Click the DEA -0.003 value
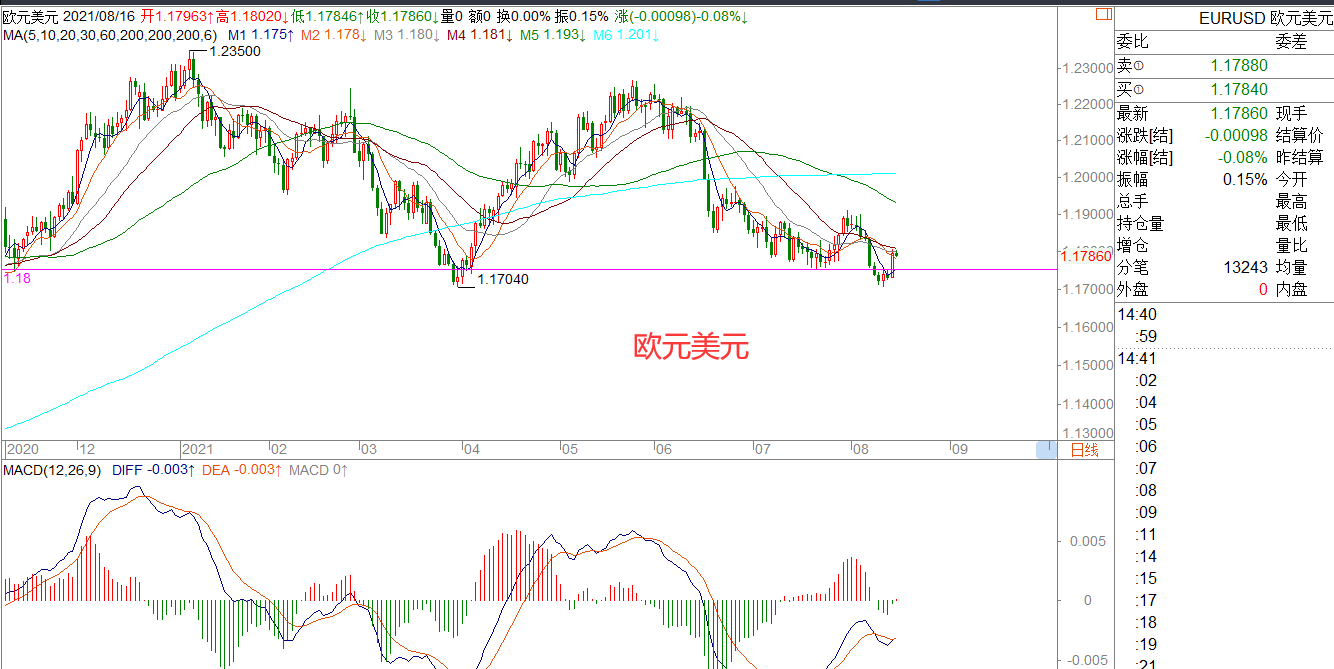1334x669 pixels. click(242, 469)
